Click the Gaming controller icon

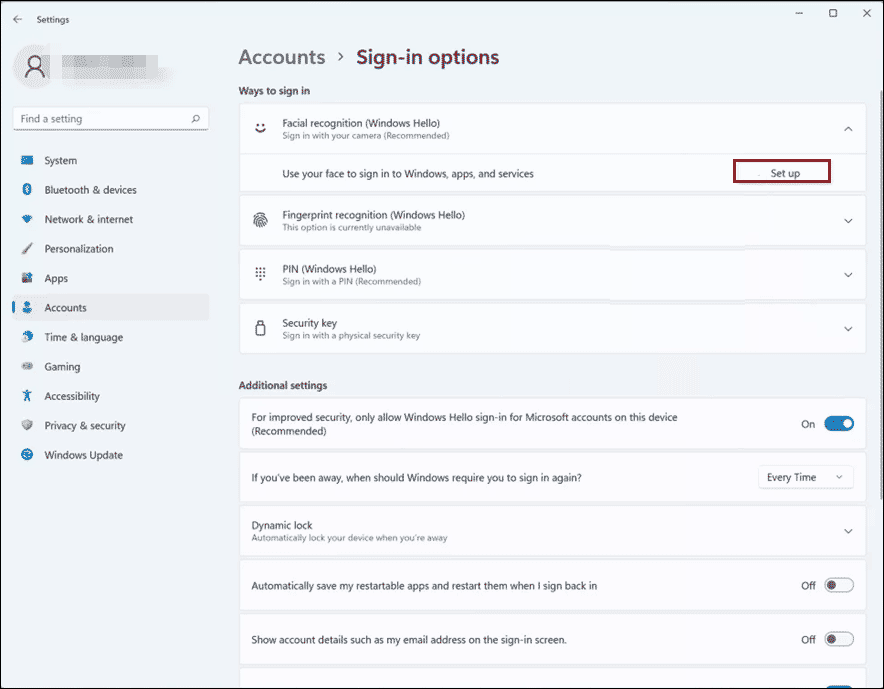pos(27,366)
